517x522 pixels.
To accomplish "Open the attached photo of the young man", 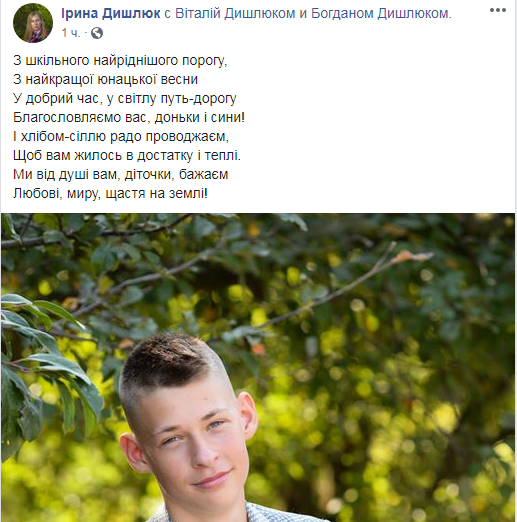I will pyautogui.click(x=258, y=367).
